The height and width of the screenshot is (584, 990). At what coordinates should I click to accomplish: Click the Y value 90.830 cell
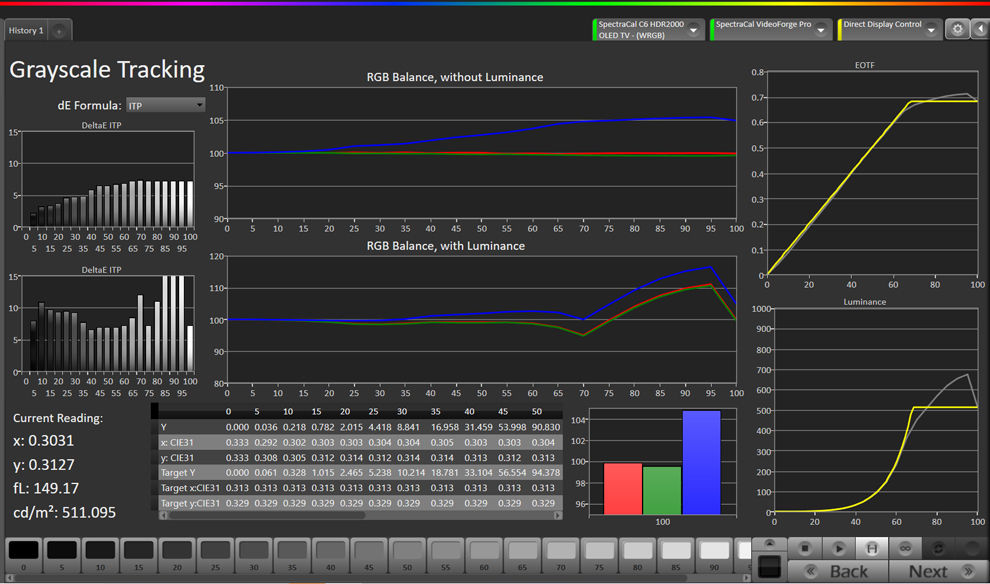pyautogui.click(x=545, y=427)
